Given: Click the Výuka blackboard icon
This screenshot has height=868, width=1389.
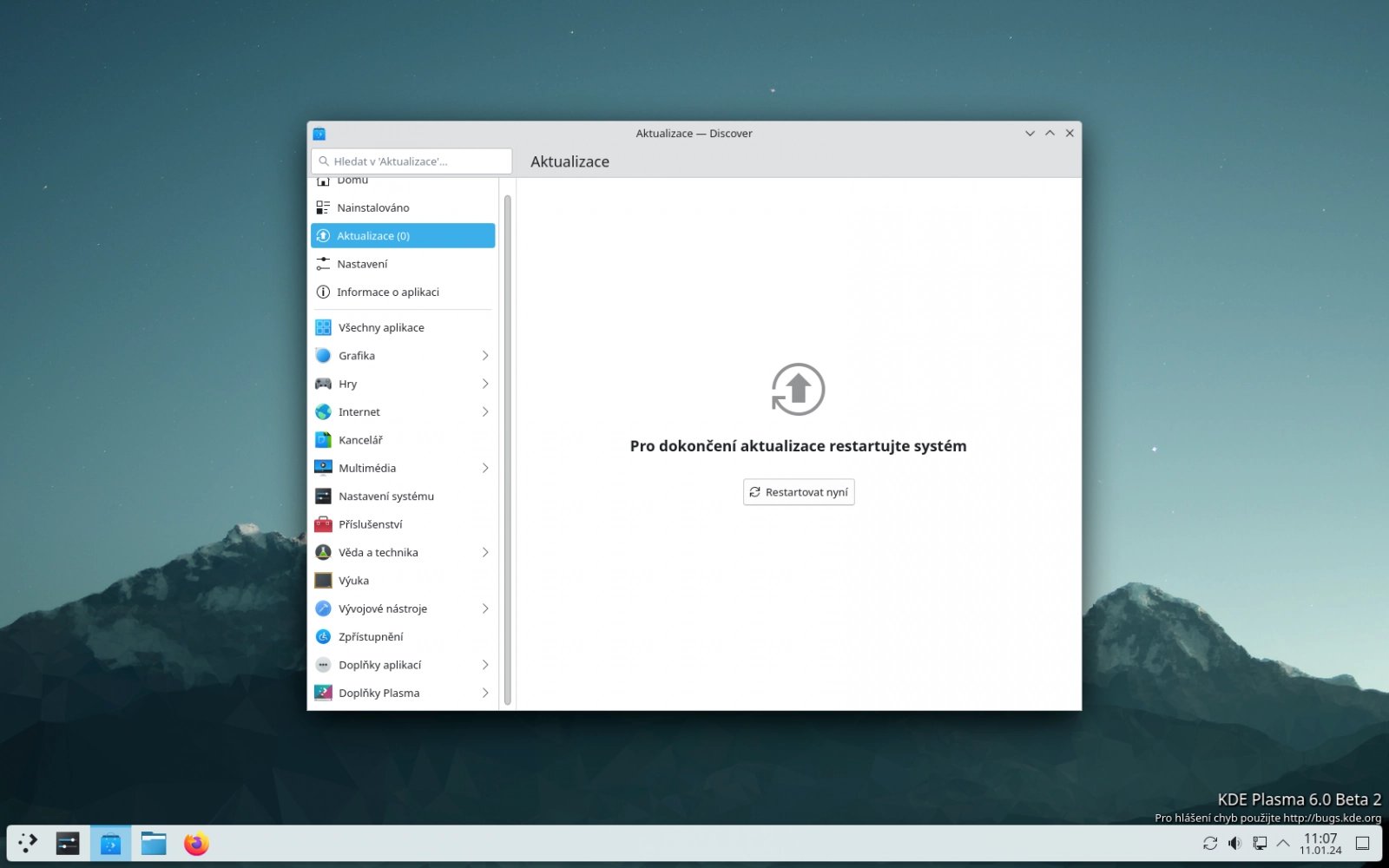Looking at the screenshot, I should (x=323, y=581).
